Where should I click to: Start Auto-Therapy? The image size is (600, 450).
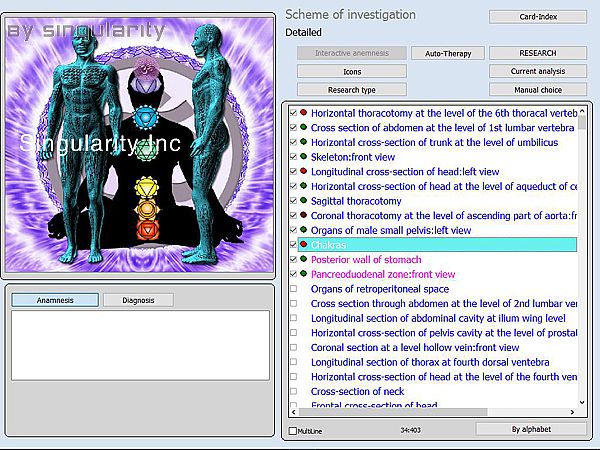[x=447, y=53]
